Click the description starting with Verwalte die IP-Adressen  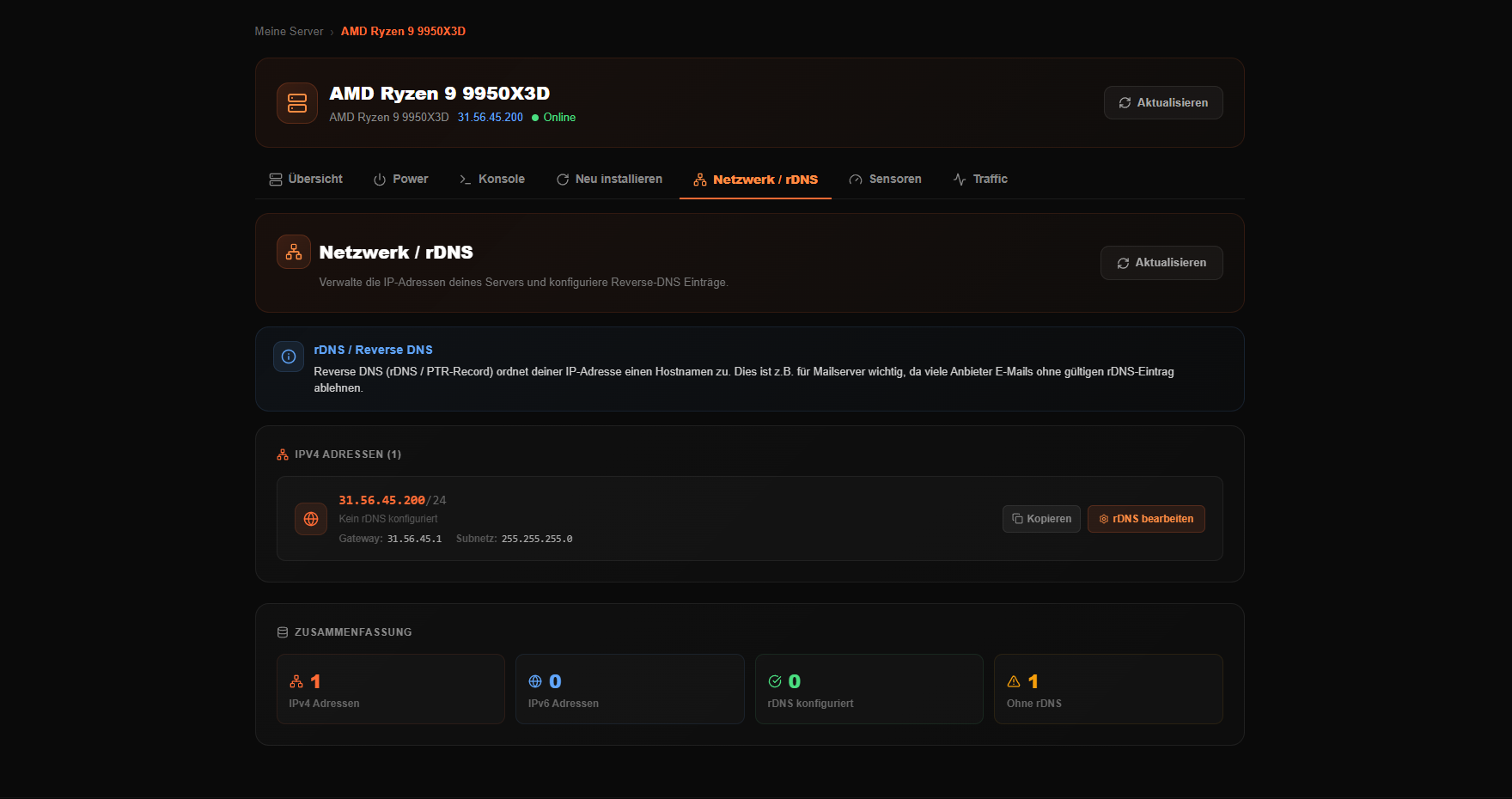click(x=523, y=283)
